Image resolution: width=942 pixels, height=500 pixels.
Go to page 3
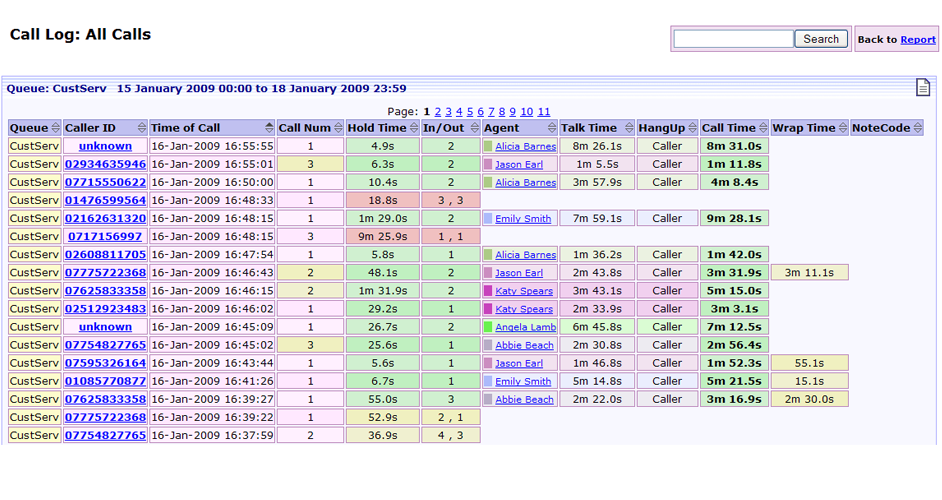pyautogui.click(x=448, y=112)
